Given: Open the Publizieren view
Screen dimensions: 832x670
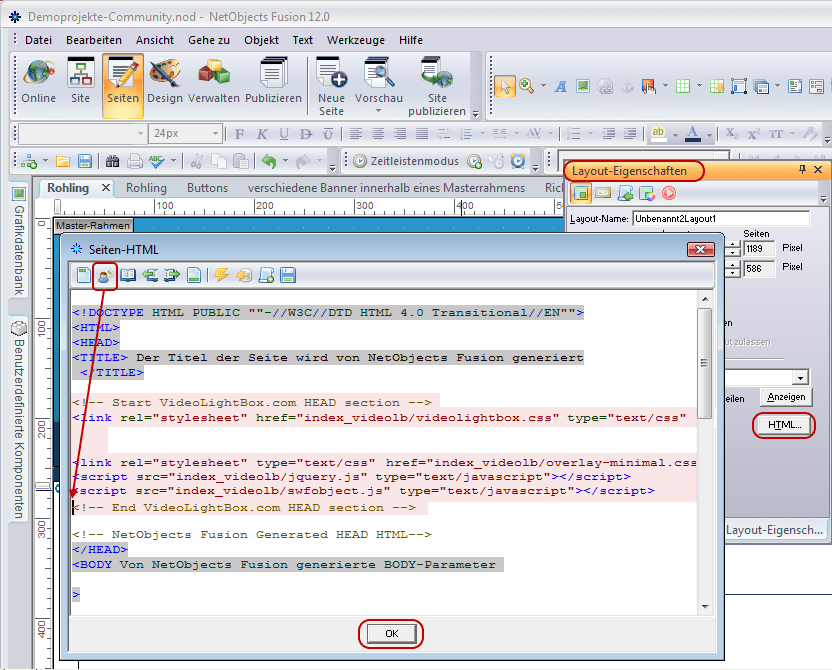Looking at the screenshot, I should 273,82.
